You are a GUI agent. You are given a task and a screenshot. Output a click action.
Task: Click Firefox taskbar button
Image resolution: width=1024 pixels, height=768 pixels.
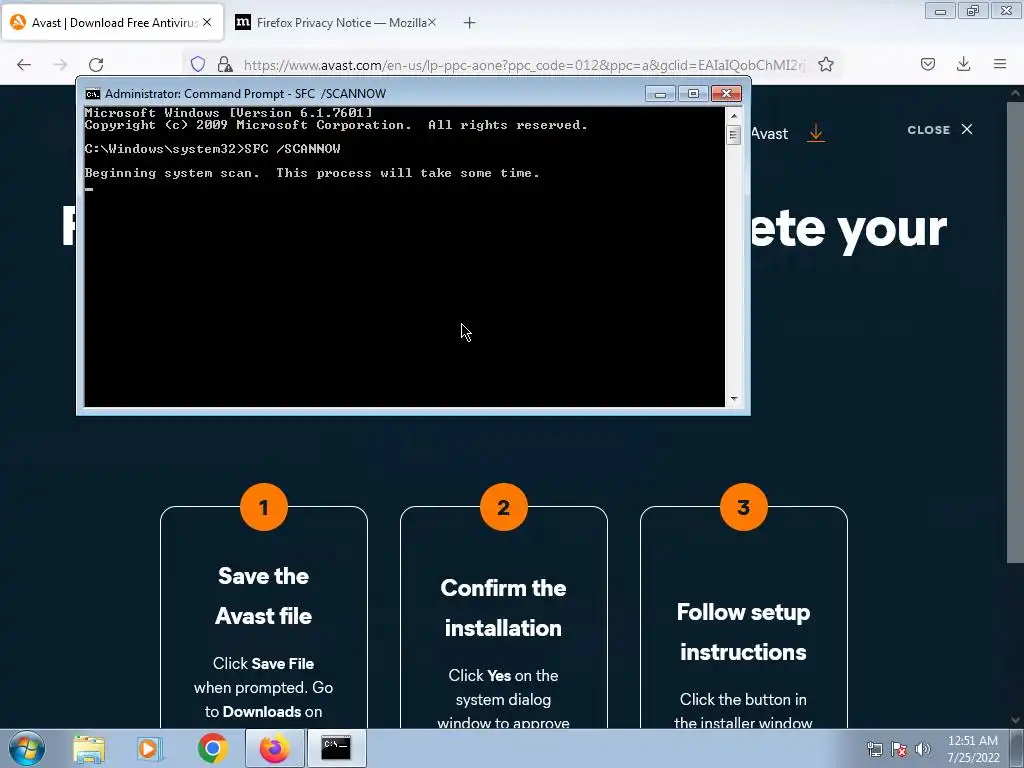point(274,748)
